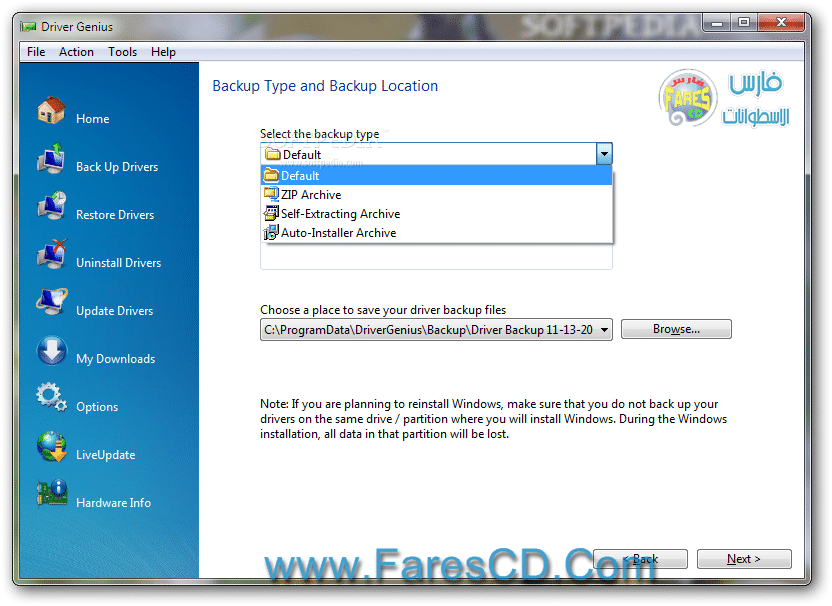Choose Auto-Installer Archive from the list
This screenshot has height=606, width=832.
click(x=436, y=233)
